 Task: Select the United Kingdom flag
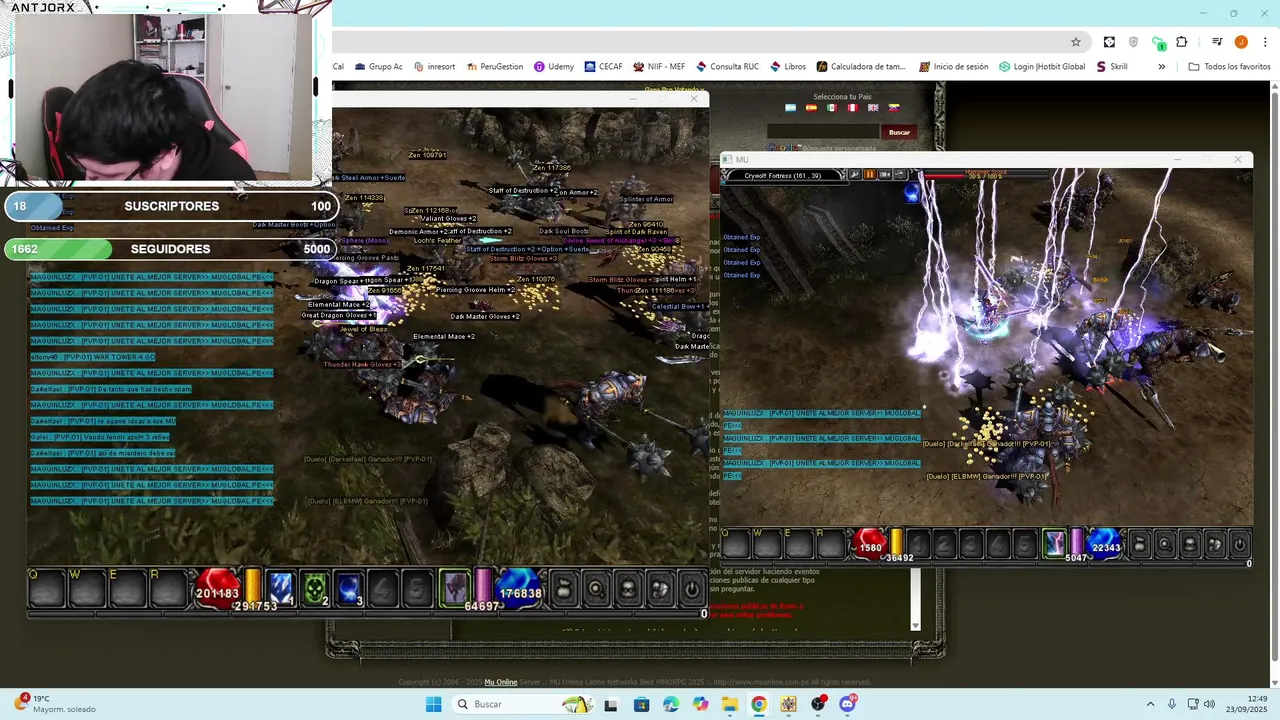(873, 108)
